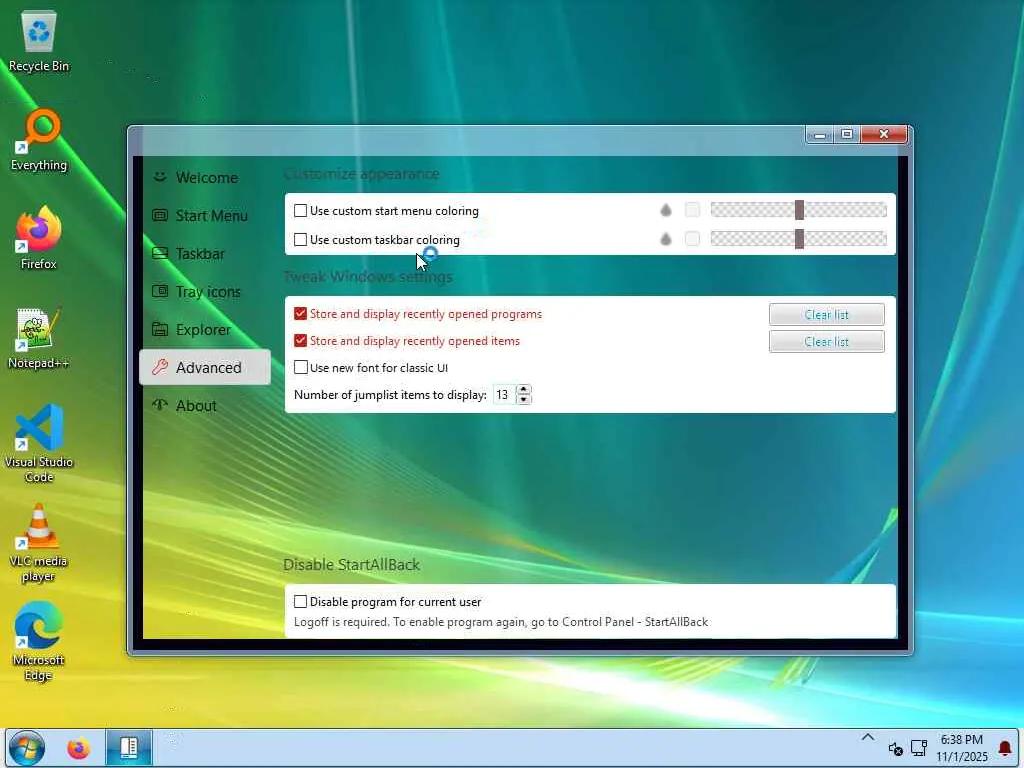The width and height of the screenshot is (1024, 768).
Task: Adjust the start menu transparency slider
Action: (x=799, y=210)
